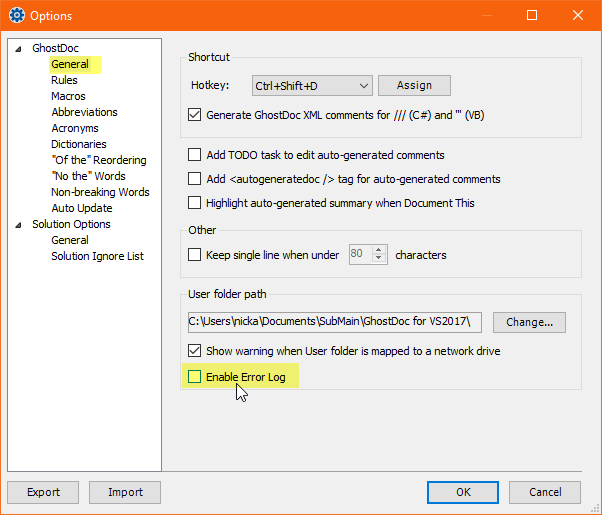Click the User folder path text field
The height and width of the screenshot is (515, 602).
tap(335, 322)
